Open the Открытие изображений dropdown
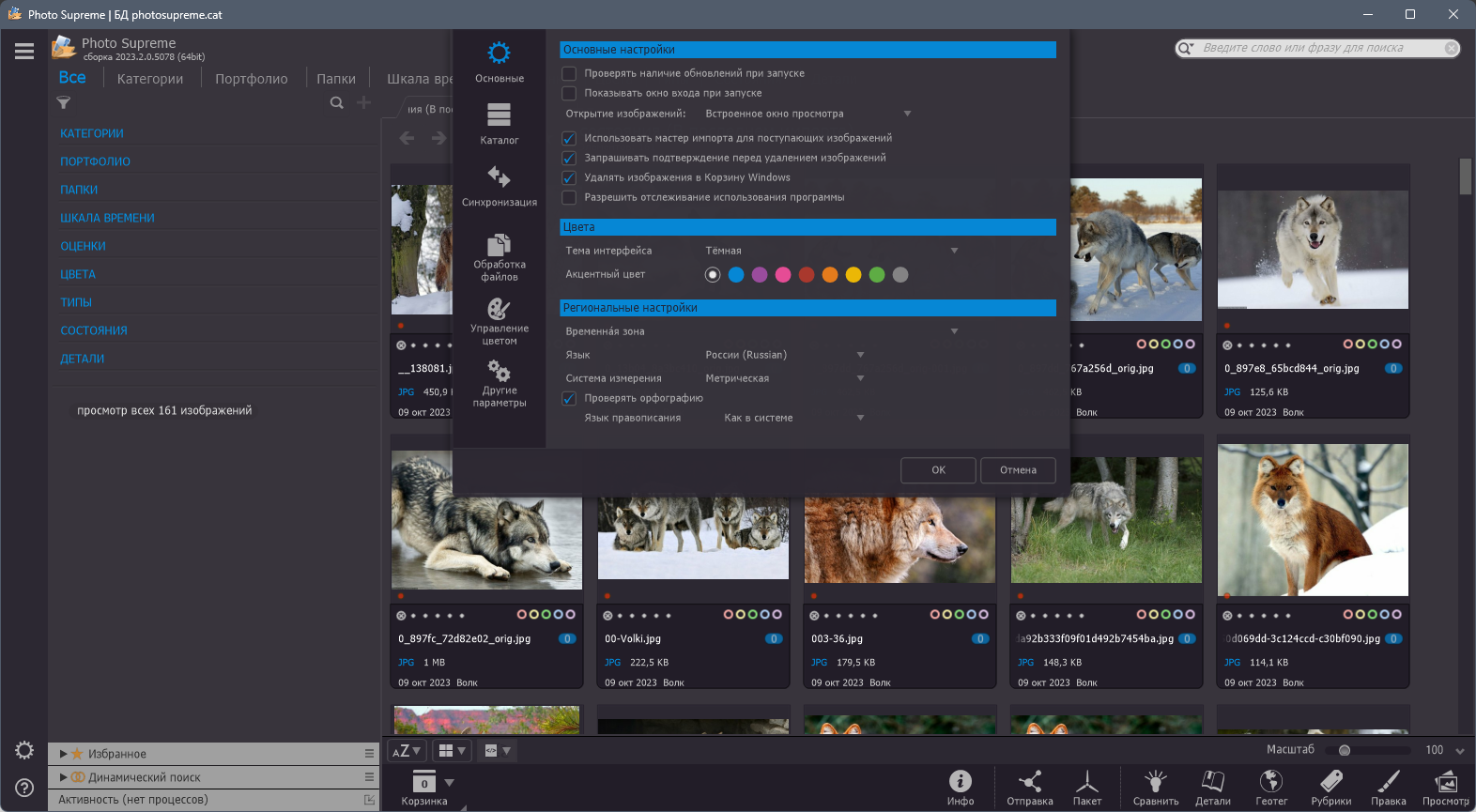The width and height of the screenshot is (1476, 812). coord(808,114)
